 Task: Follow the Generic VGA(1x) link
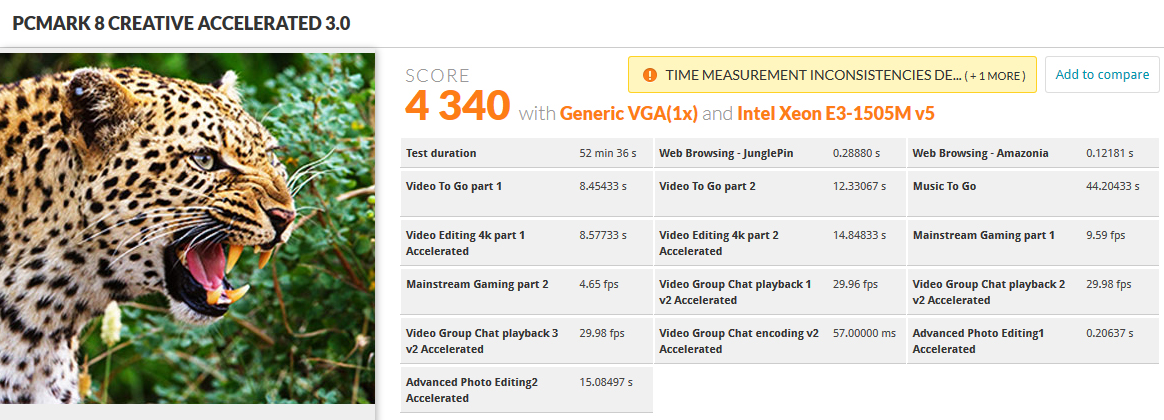coord(629,114)
